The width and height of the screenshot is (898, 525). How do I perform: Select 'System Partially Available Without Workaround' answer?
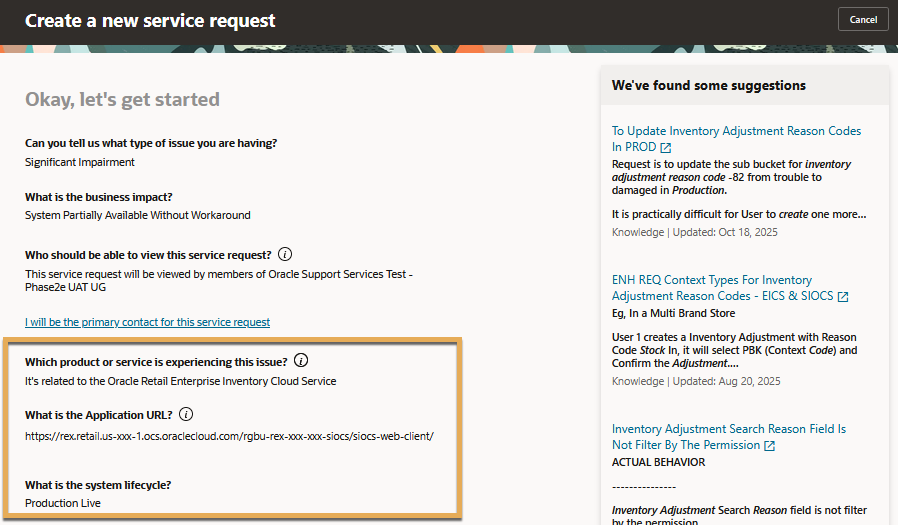[x=137, y=215]
